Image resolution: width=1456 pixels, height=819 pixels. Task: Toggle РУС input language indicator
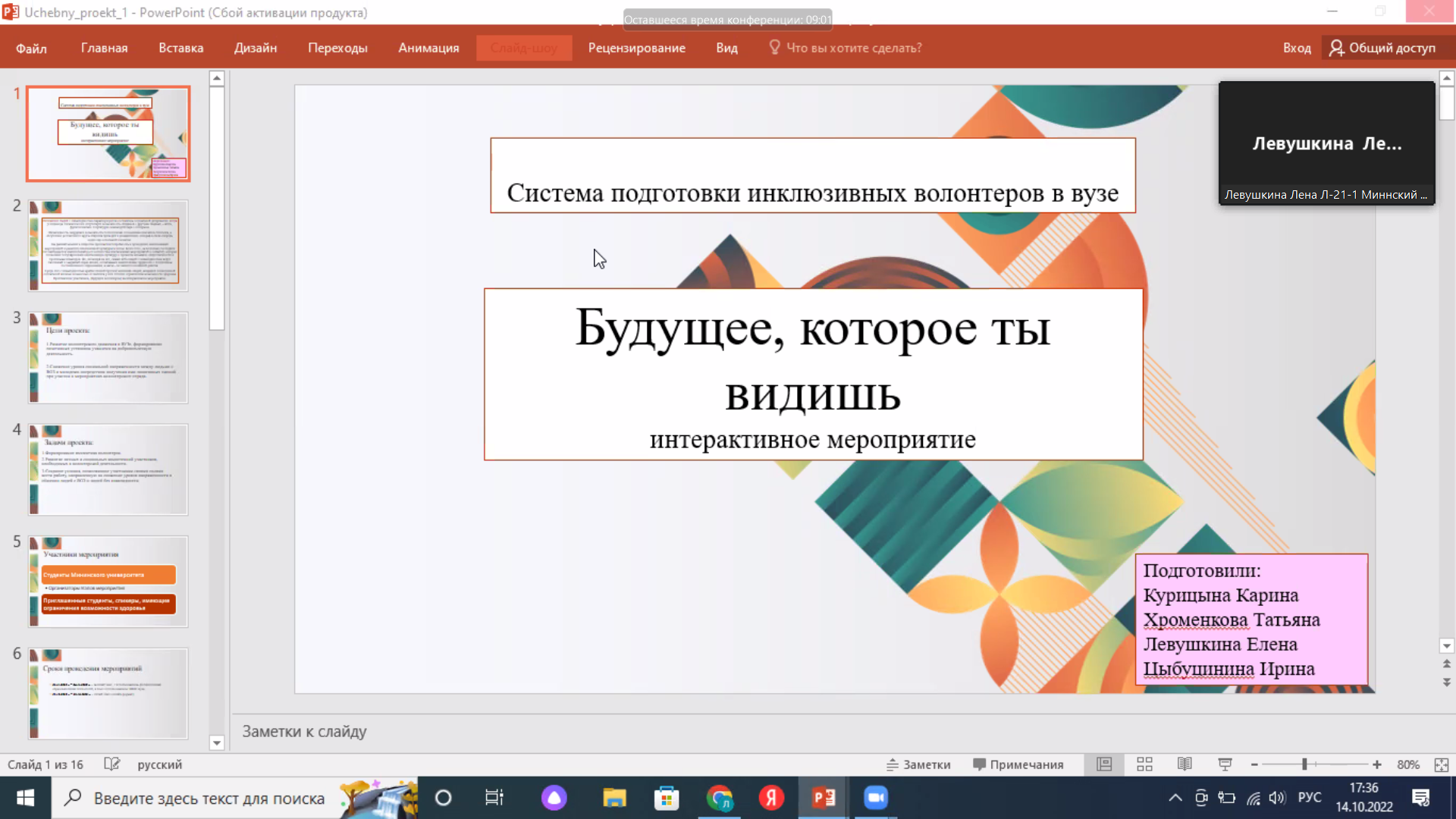coord(1310,798)
